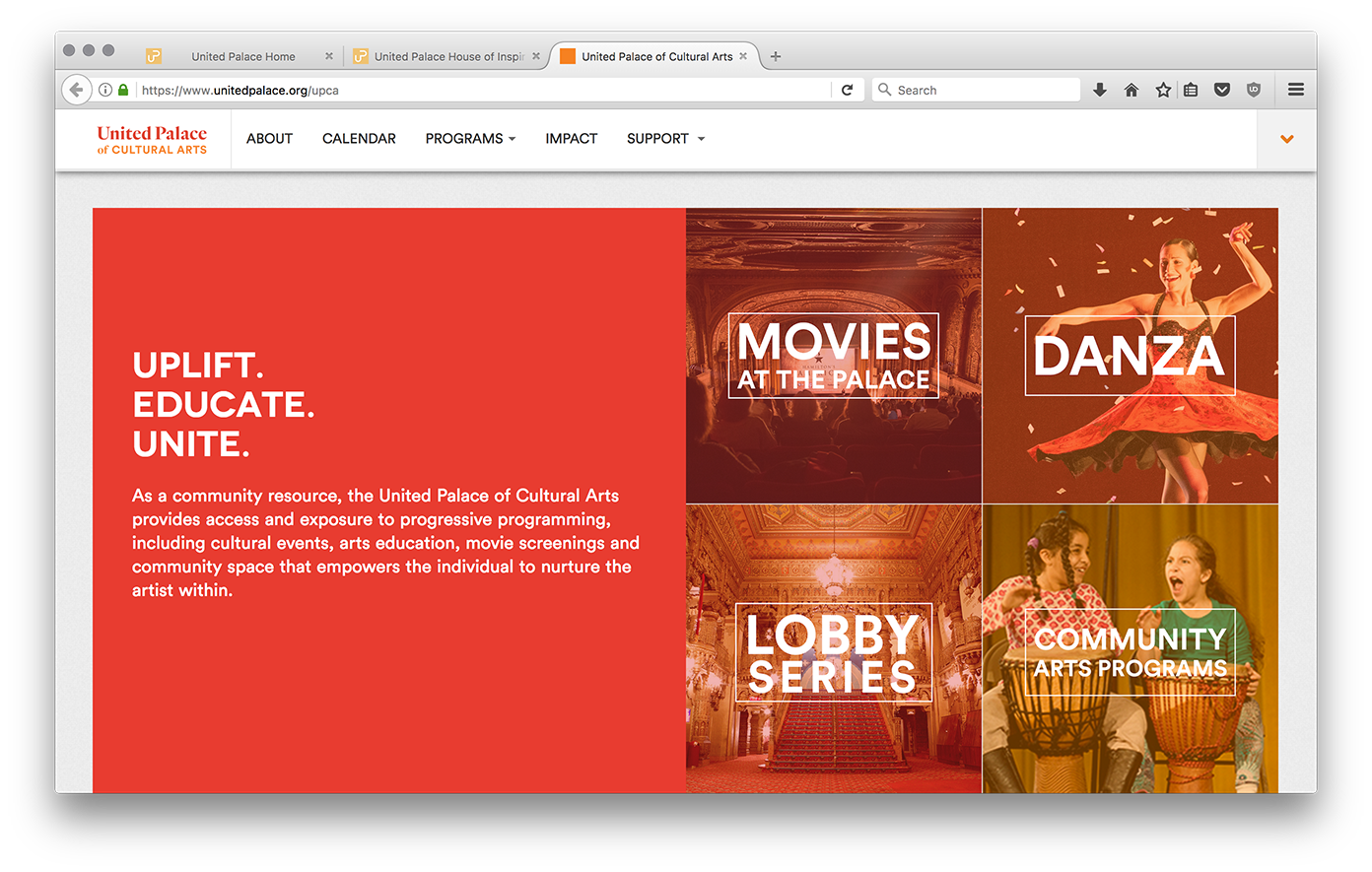Expand the orange chevron site switcher

click(1286, 139)
